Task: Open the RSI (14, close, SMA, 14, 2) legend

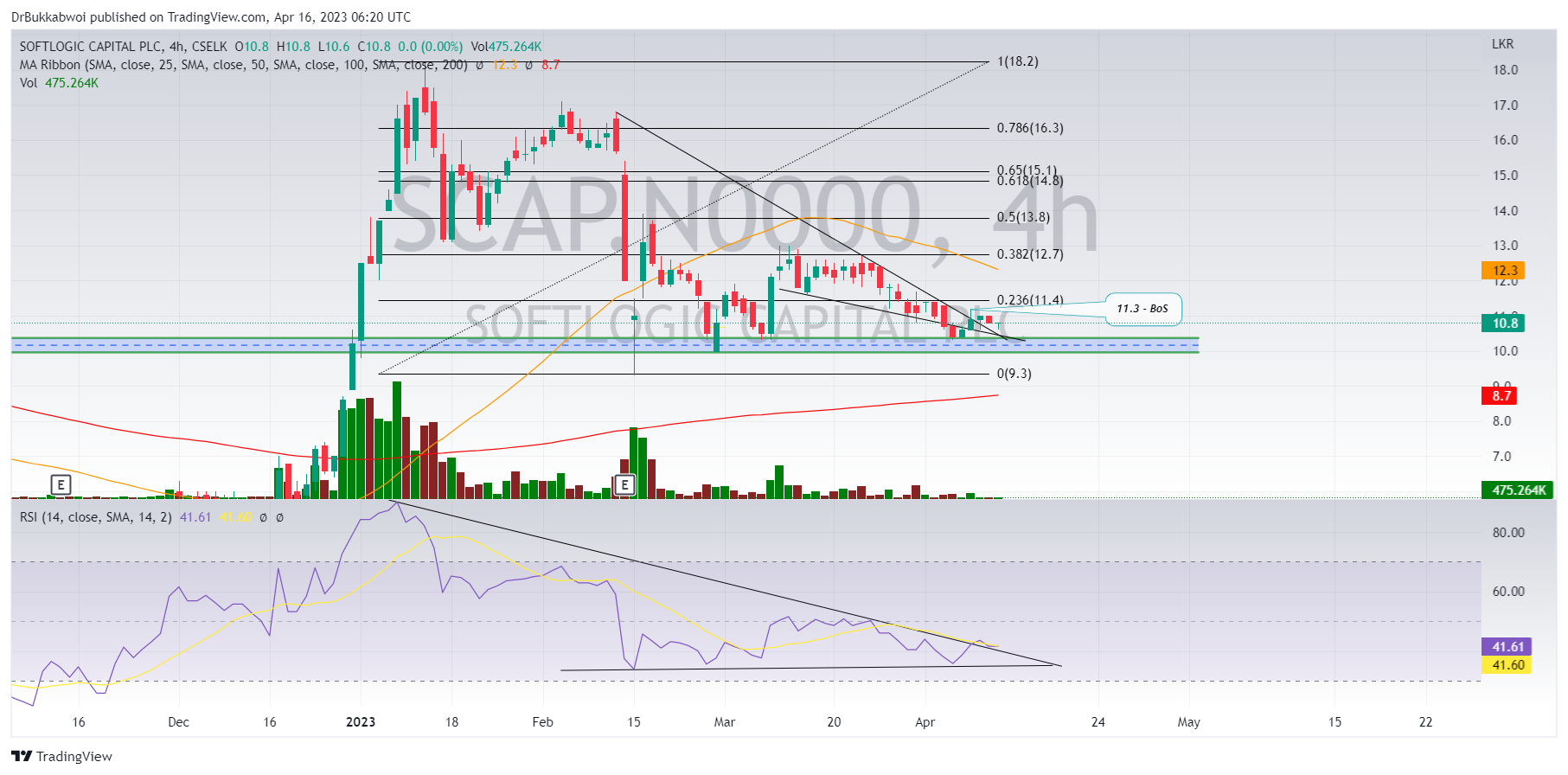Action: [95, 517]
